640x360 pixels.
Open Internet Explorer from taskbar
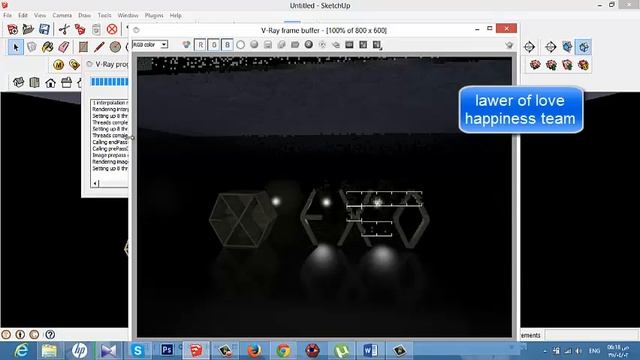(21, 350)
